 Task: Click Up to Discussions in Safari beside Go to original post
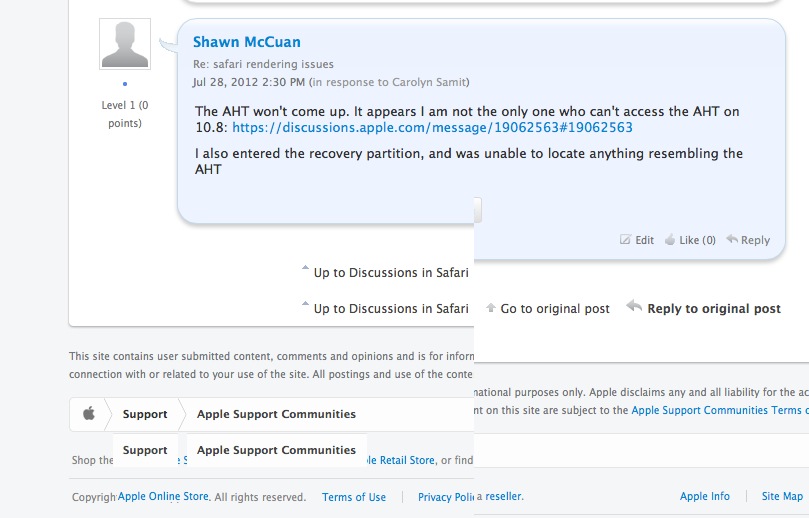tap(391, 309)
